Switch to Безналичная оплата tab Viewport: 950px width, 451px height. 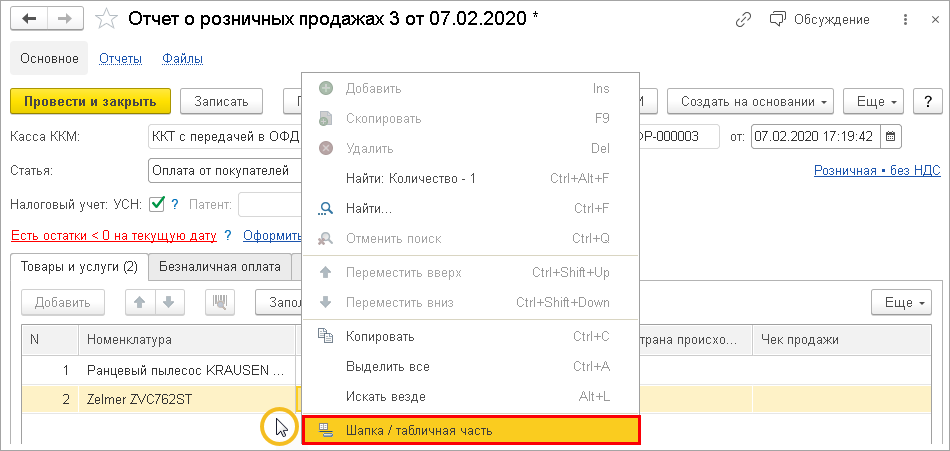point(220,267)
